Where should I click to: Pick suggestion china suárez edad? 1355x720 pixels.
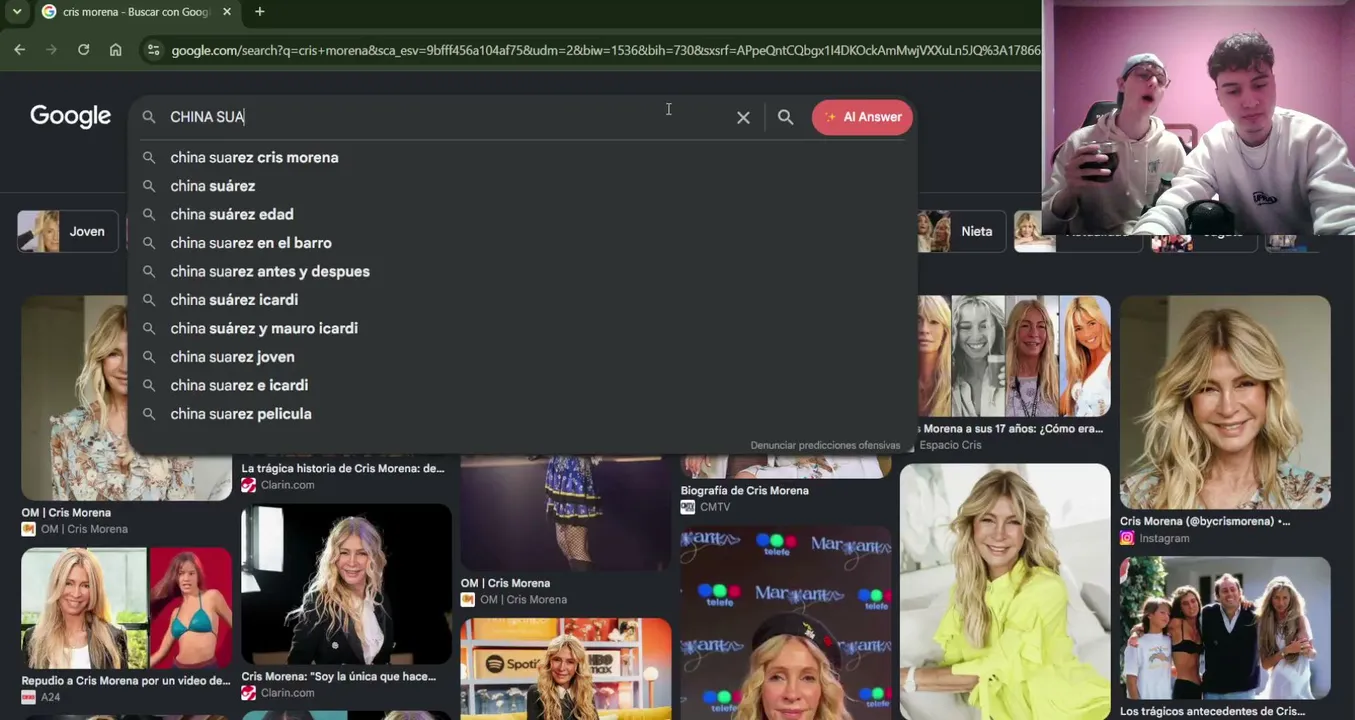pyautogui.click(x=522, y=214)
